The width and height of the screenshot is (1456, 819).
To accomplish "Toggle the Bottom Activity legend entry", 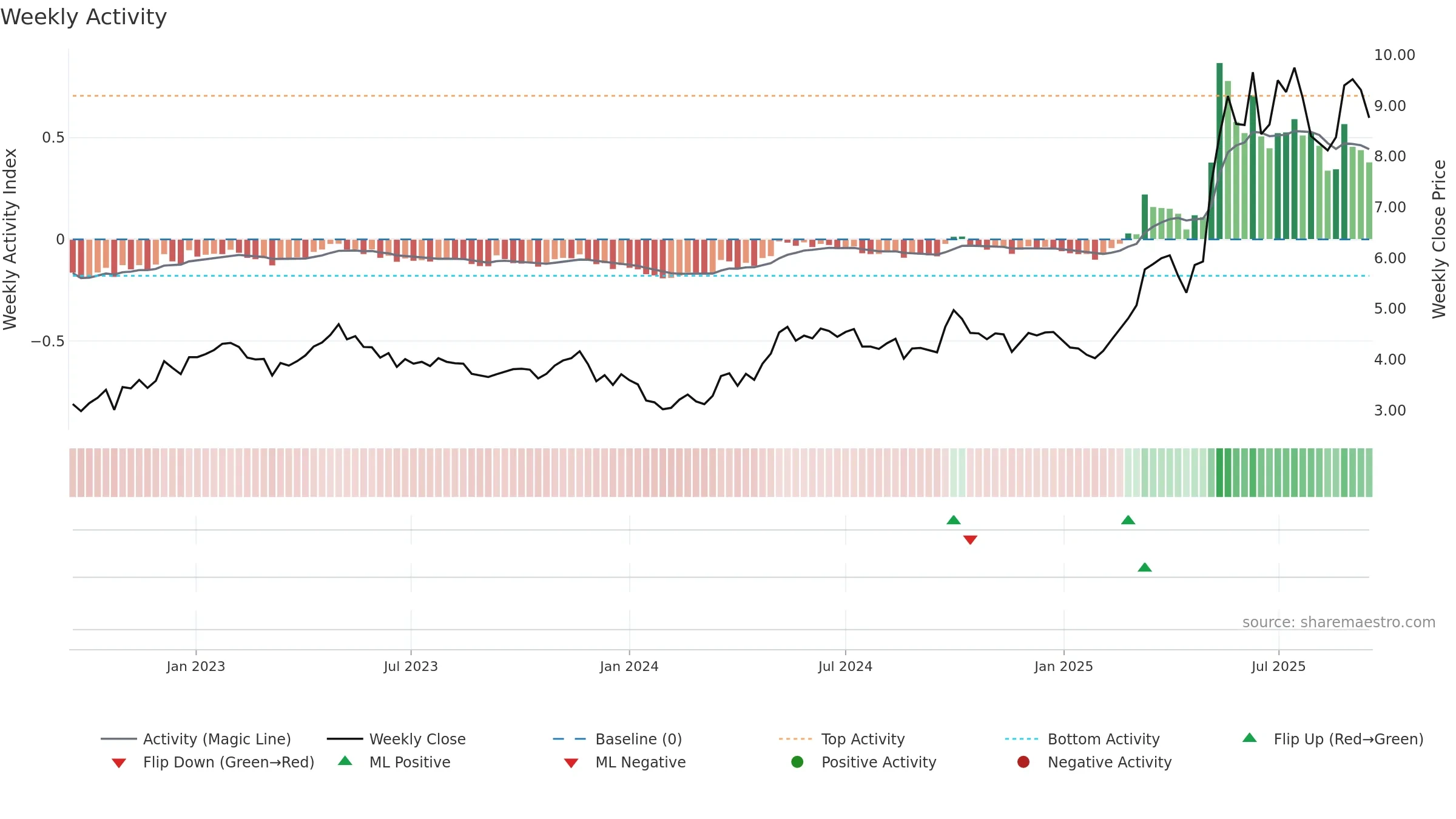I will 1082,739.
